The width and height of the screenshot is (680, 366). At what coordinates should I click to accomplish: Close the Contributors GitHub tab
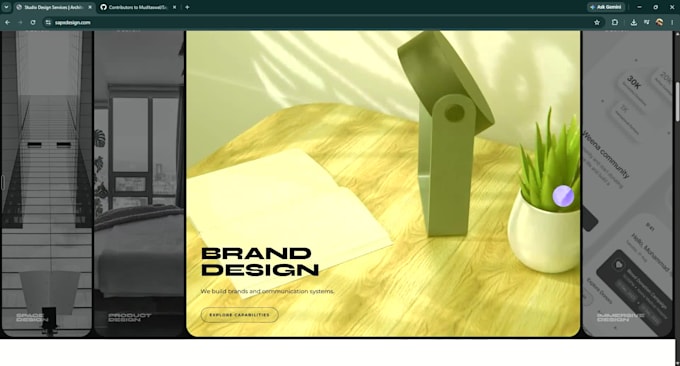[x=174, y=7]
